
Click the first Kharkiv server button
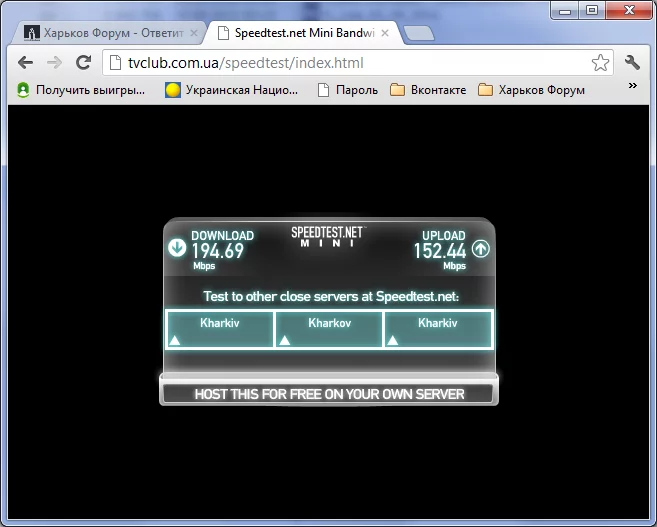220,329
